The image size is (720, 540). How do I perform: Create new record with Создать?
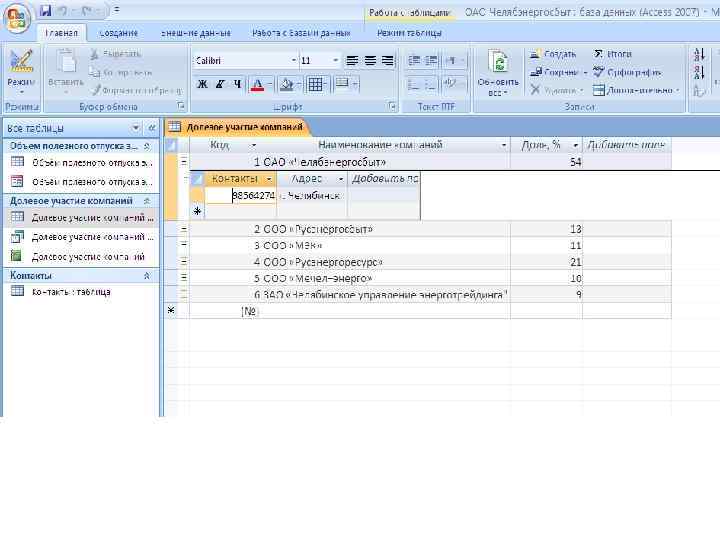[553, 54]
